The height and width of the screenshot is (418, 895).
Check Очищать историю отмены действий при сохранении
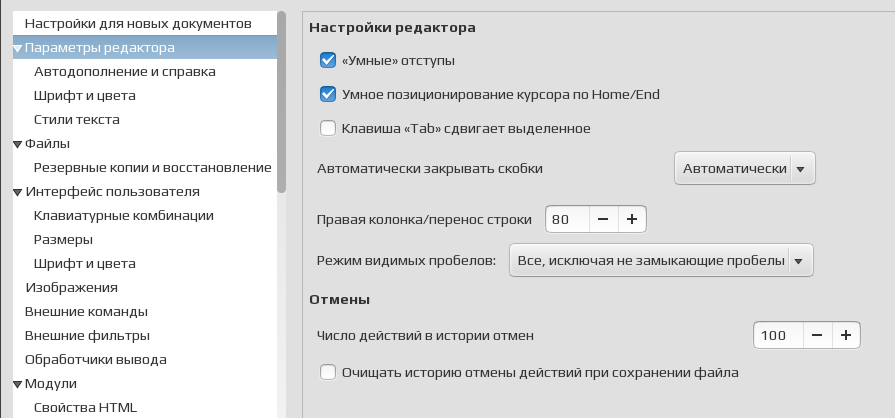click(328, 373)
